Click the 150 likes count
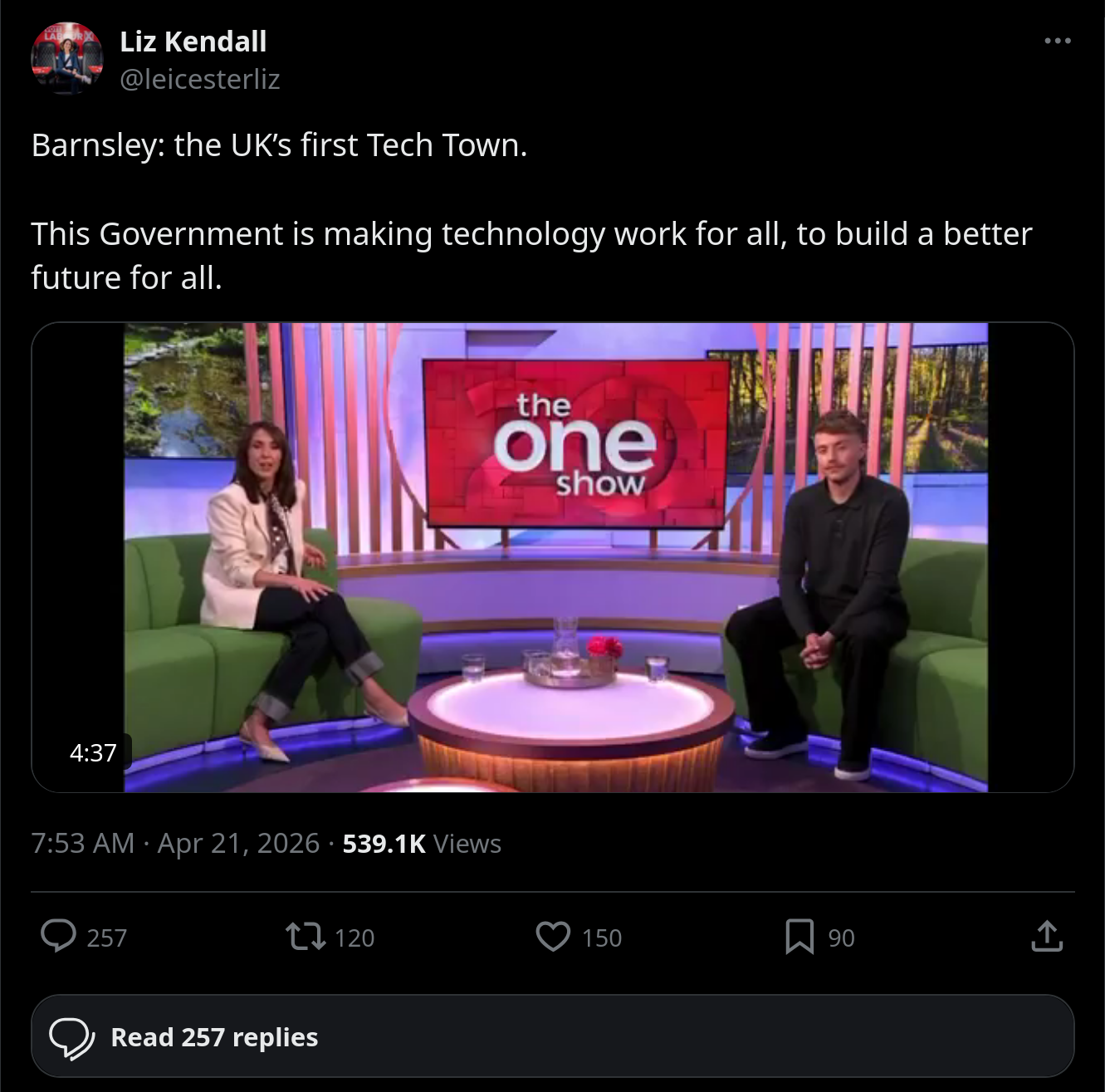Viewport: 1105px width, 1092px height. click(x=602, y=938)
